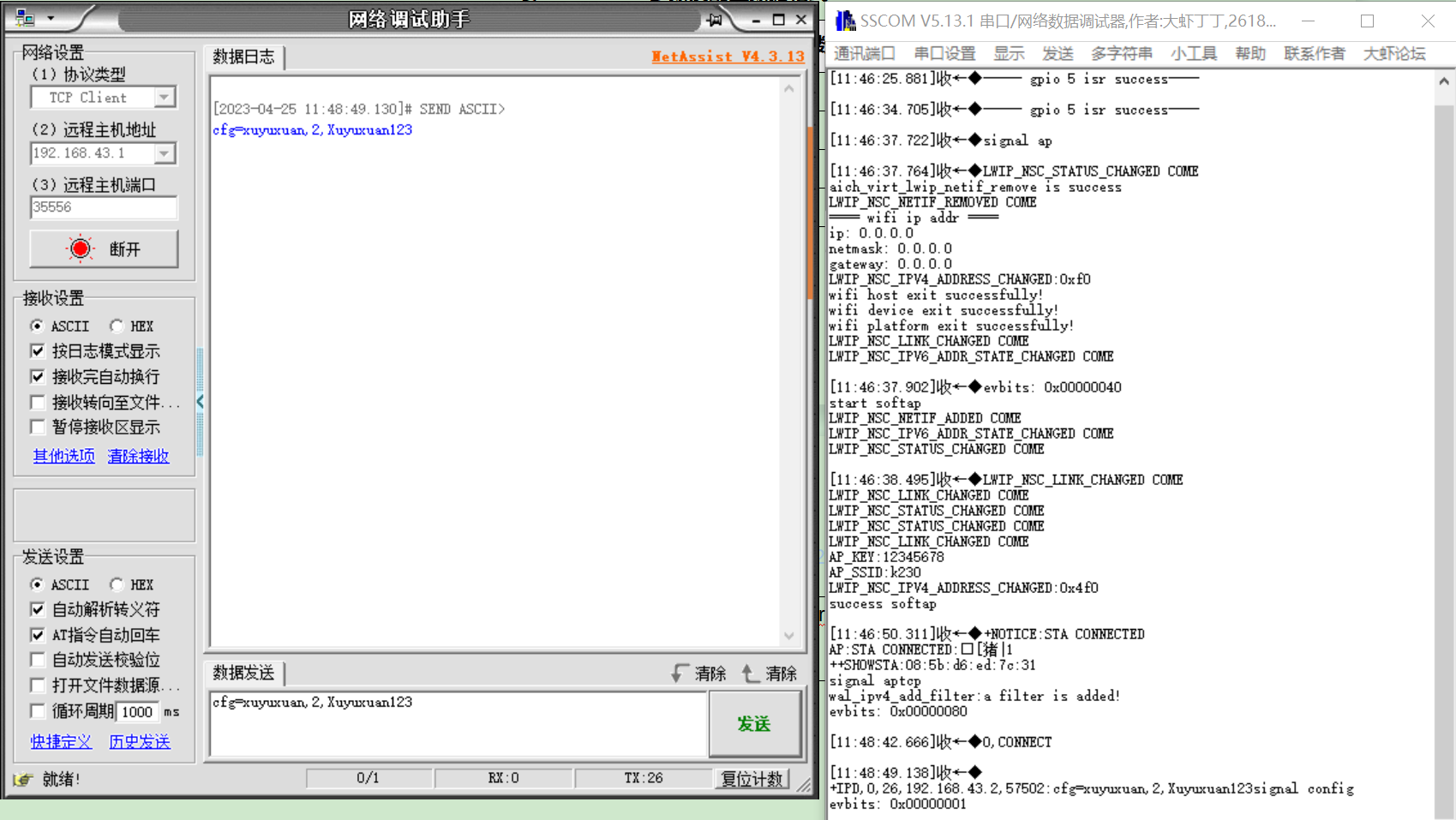
Task: Enable 暂停接收区显示 checkbox
Action: click(38, 427)
